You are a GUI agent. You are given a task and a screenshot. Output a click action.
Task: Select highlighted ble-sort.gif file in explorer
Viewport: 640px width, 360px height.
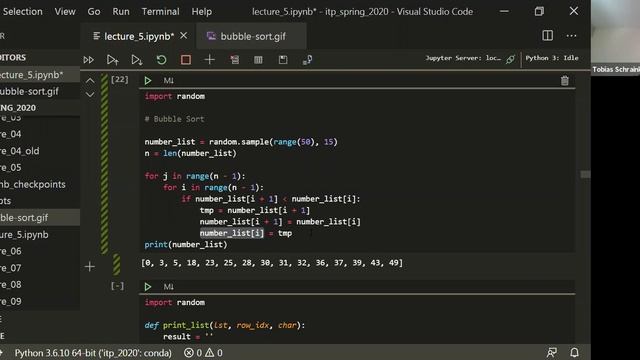[40, 218]
